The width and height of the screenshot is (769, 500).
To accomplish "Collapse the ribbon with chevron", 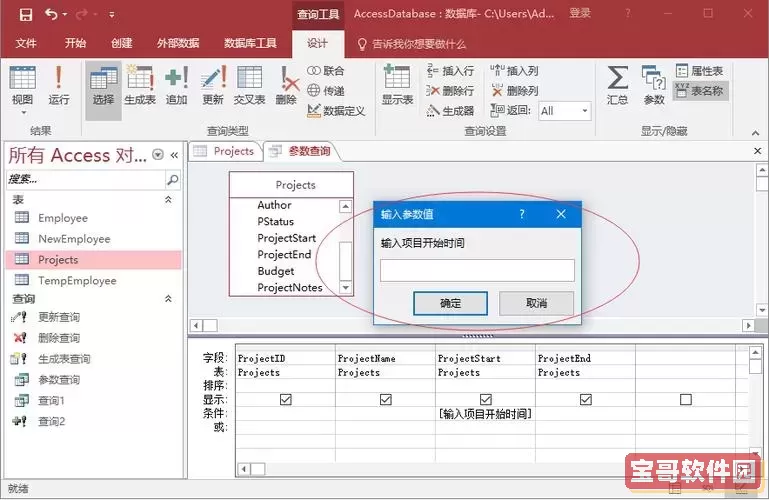I will (755, 133).
